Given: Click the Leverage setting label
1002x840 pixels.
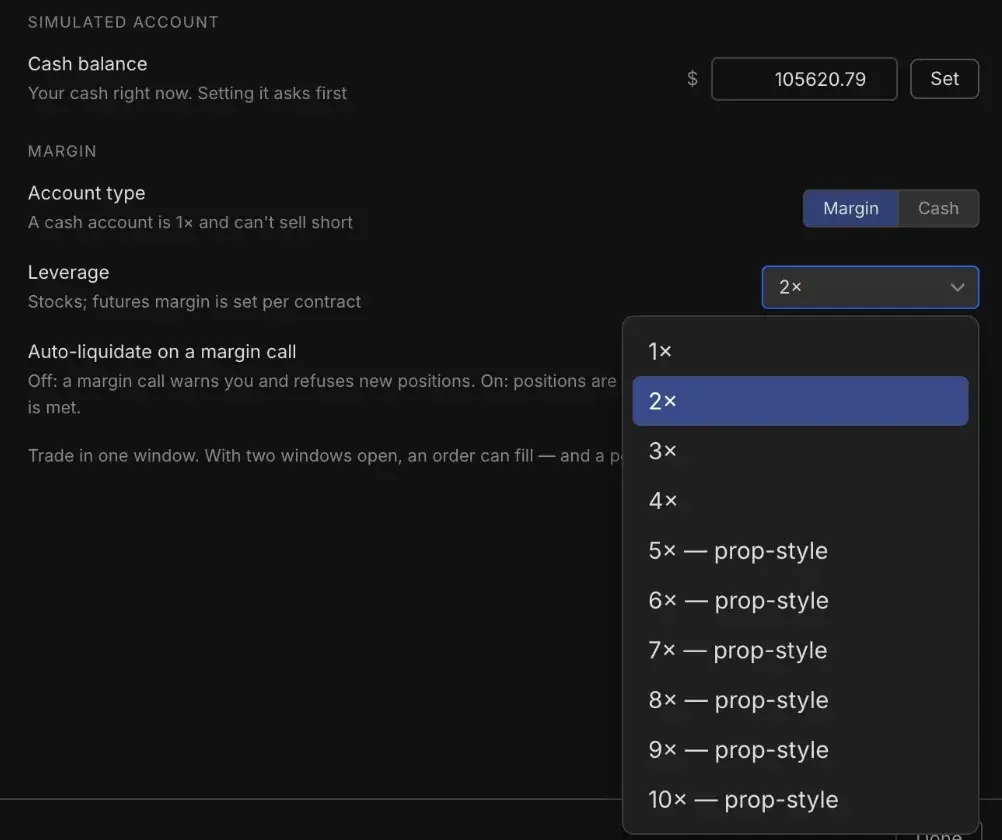Looking at the screenshot, I should (68, 272).
